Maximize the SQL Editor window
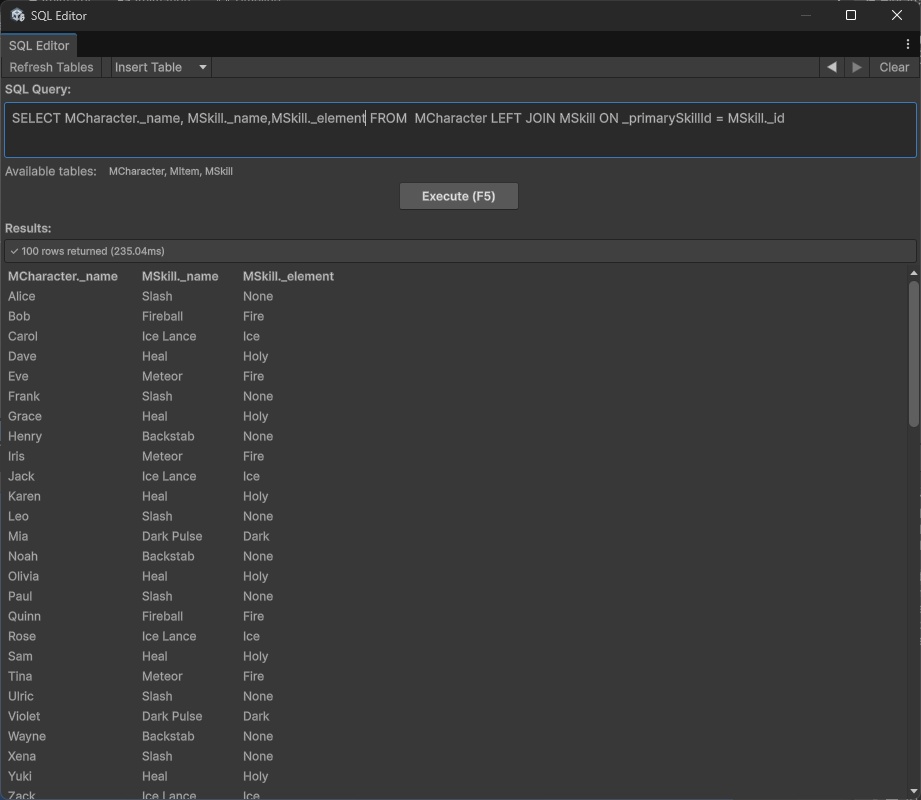Viewport: 921px width, 800px height. (851, 15)
